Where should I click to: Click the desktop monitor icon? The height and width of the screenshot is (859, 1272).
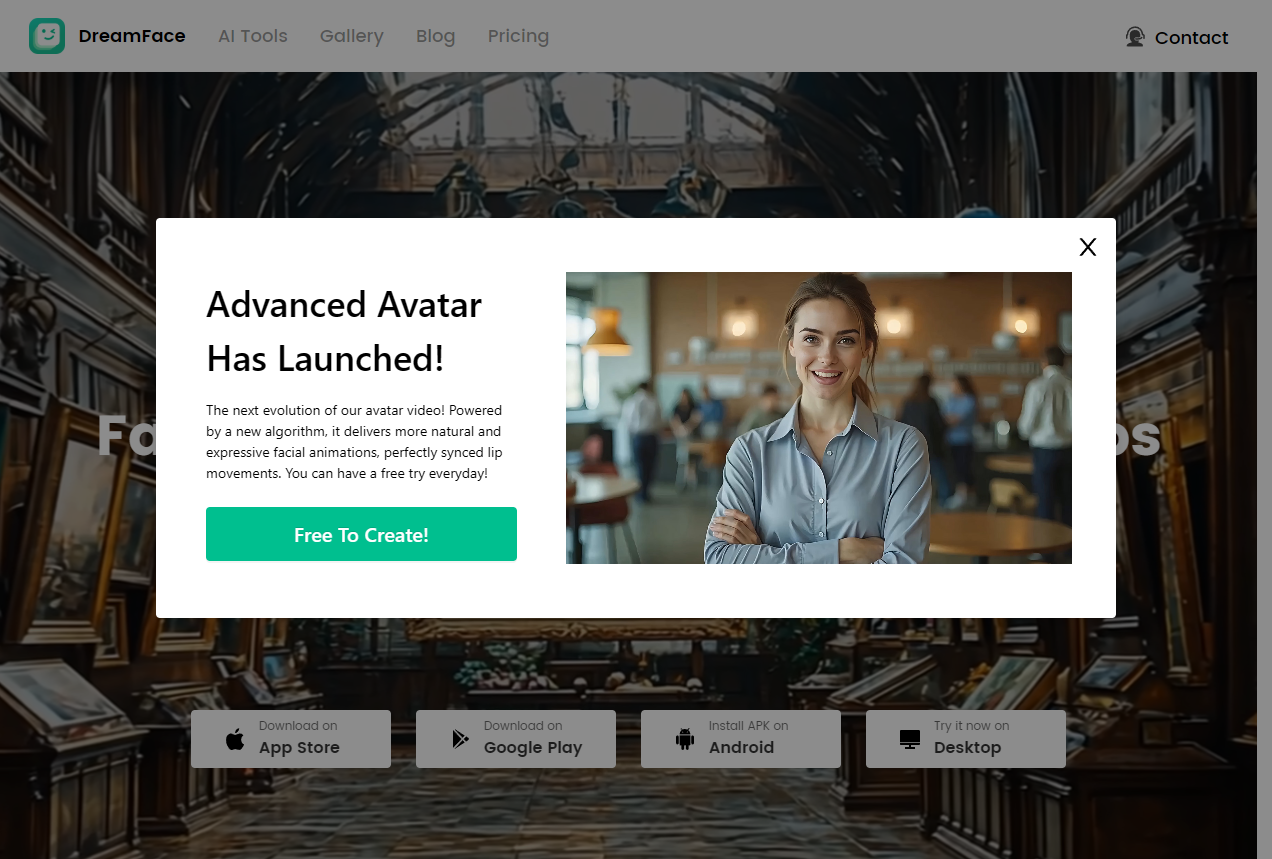(910, 739)
